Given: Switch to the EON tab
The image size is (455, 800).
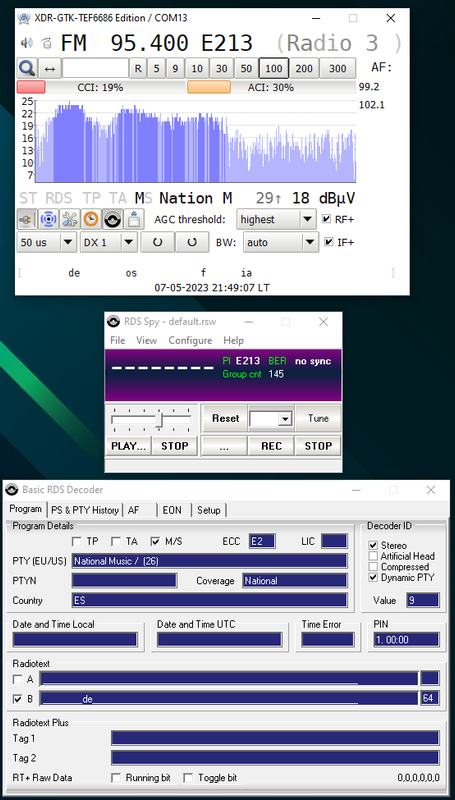Looking at the screenshot, I should 172,510.
